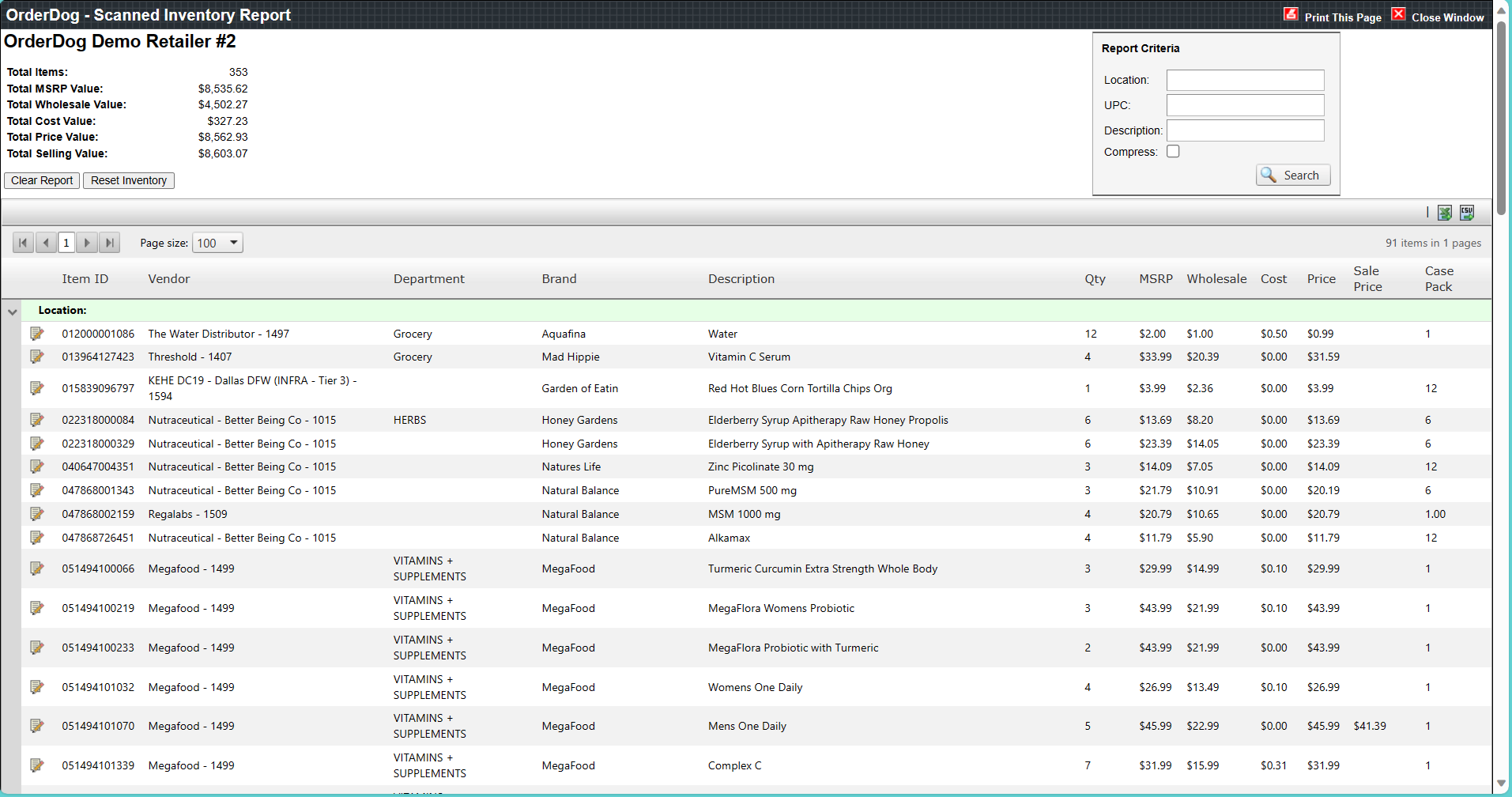Open the Page size dropdown
Viewport: 1512px width, 797px height.
pos(217,243)
